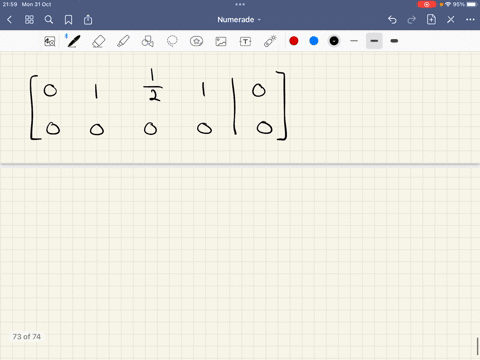Screen dimensions: 480x360
Task: Redo the last undone action
Action: (x=412, y=20)
